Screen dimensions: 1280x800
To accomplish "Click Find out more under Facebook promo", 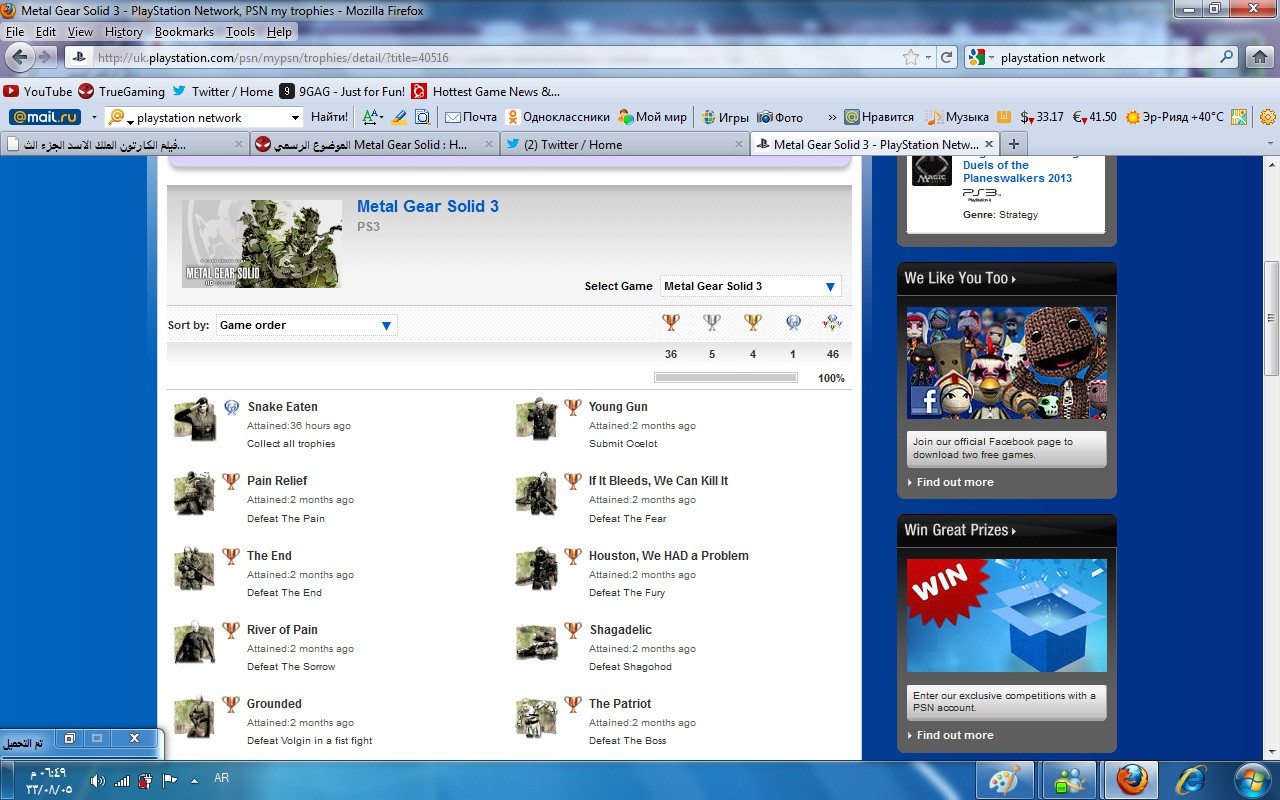I will (x=955, y=482).
